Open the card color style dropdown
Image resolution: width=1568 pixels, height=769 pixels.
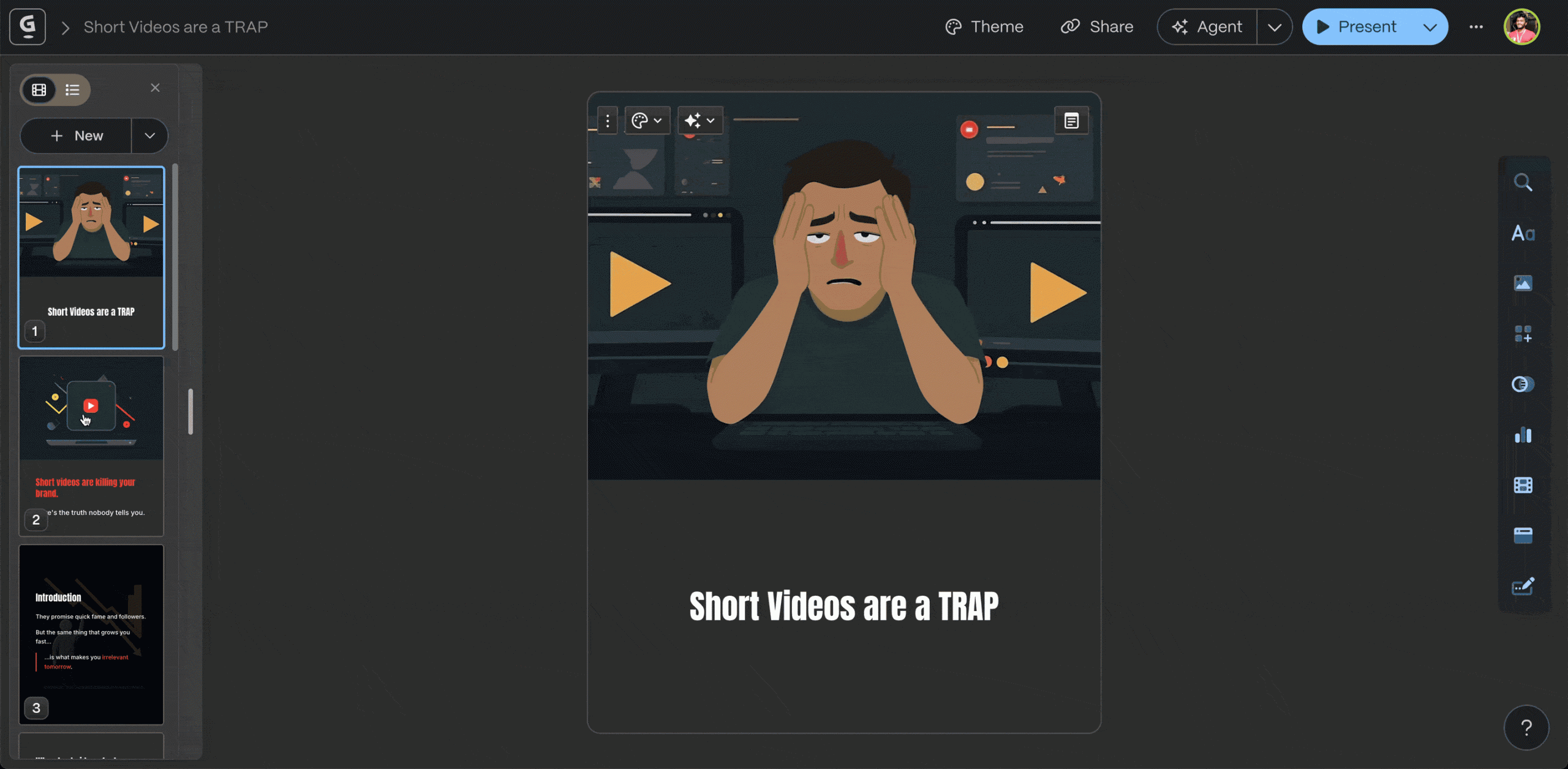[x=647, y=121]
